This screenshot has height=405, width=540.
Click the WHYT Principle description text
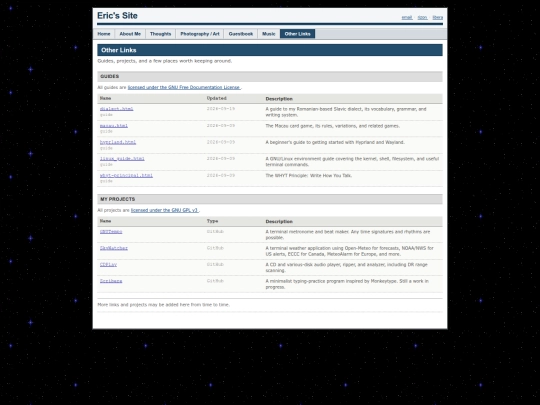tap(309, 176)
